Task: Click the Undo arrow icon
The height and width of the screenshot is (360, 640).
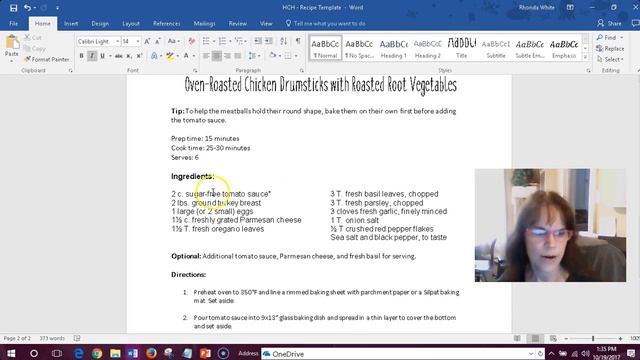Action: [x=27, y=7]
